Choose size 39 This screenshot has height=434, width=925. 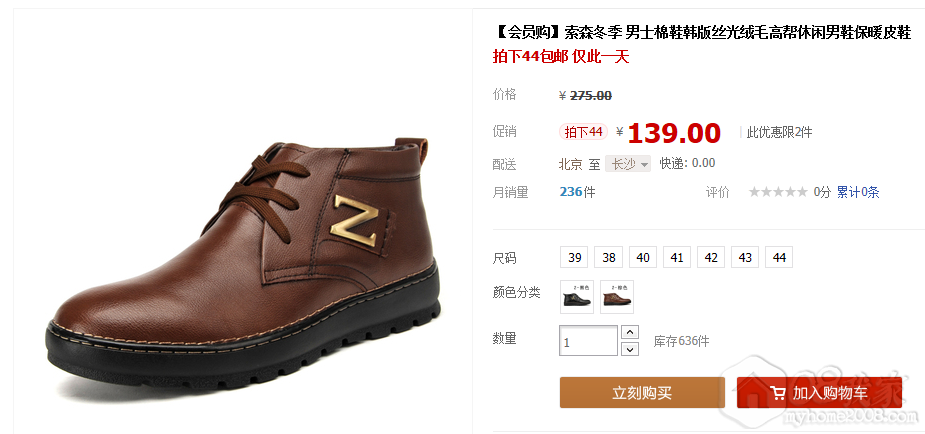574,258
